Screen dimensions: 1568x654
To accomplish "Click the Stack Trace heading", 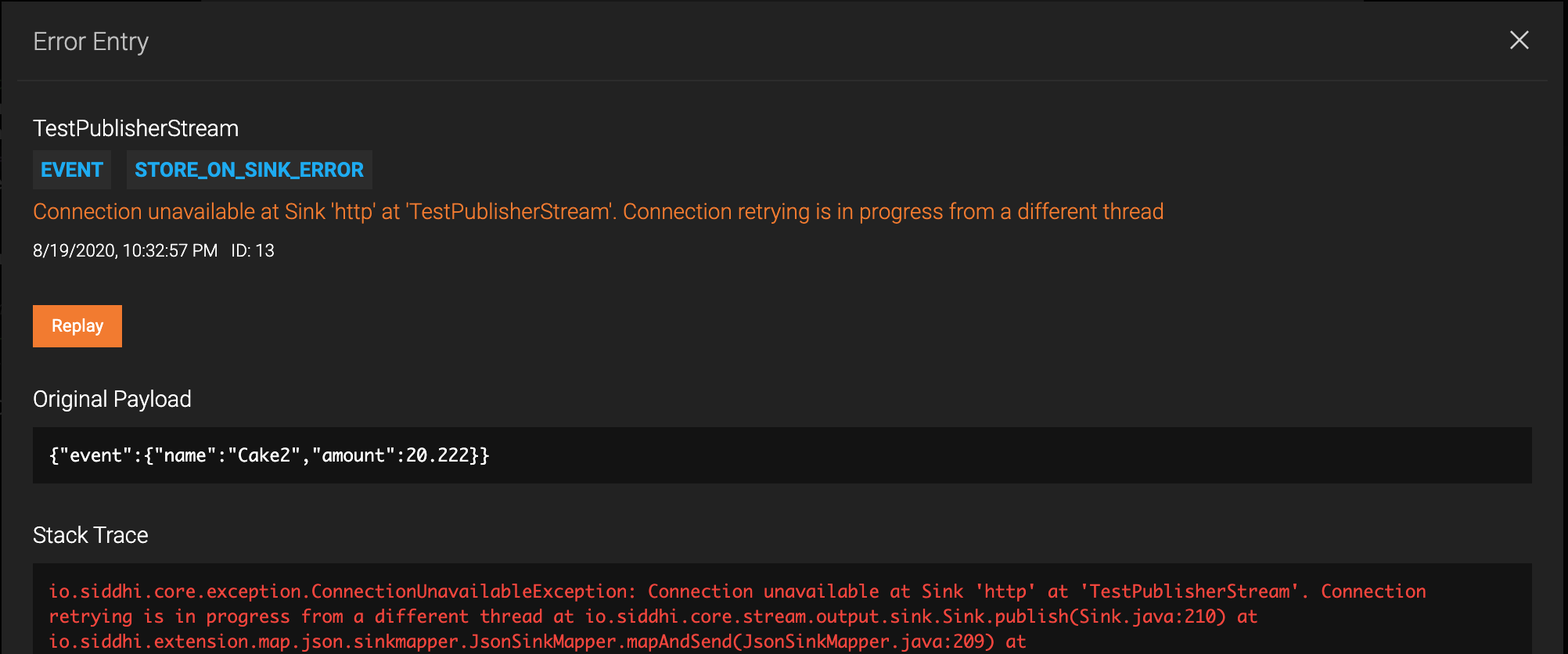I will pos(91,535).
